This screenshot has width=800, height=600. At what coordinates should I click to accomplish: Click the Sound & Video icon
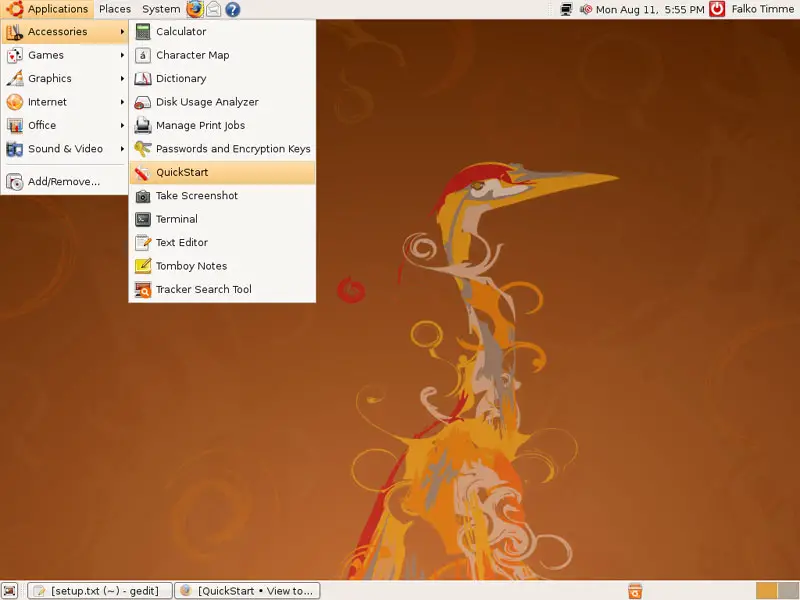(15, 149)
